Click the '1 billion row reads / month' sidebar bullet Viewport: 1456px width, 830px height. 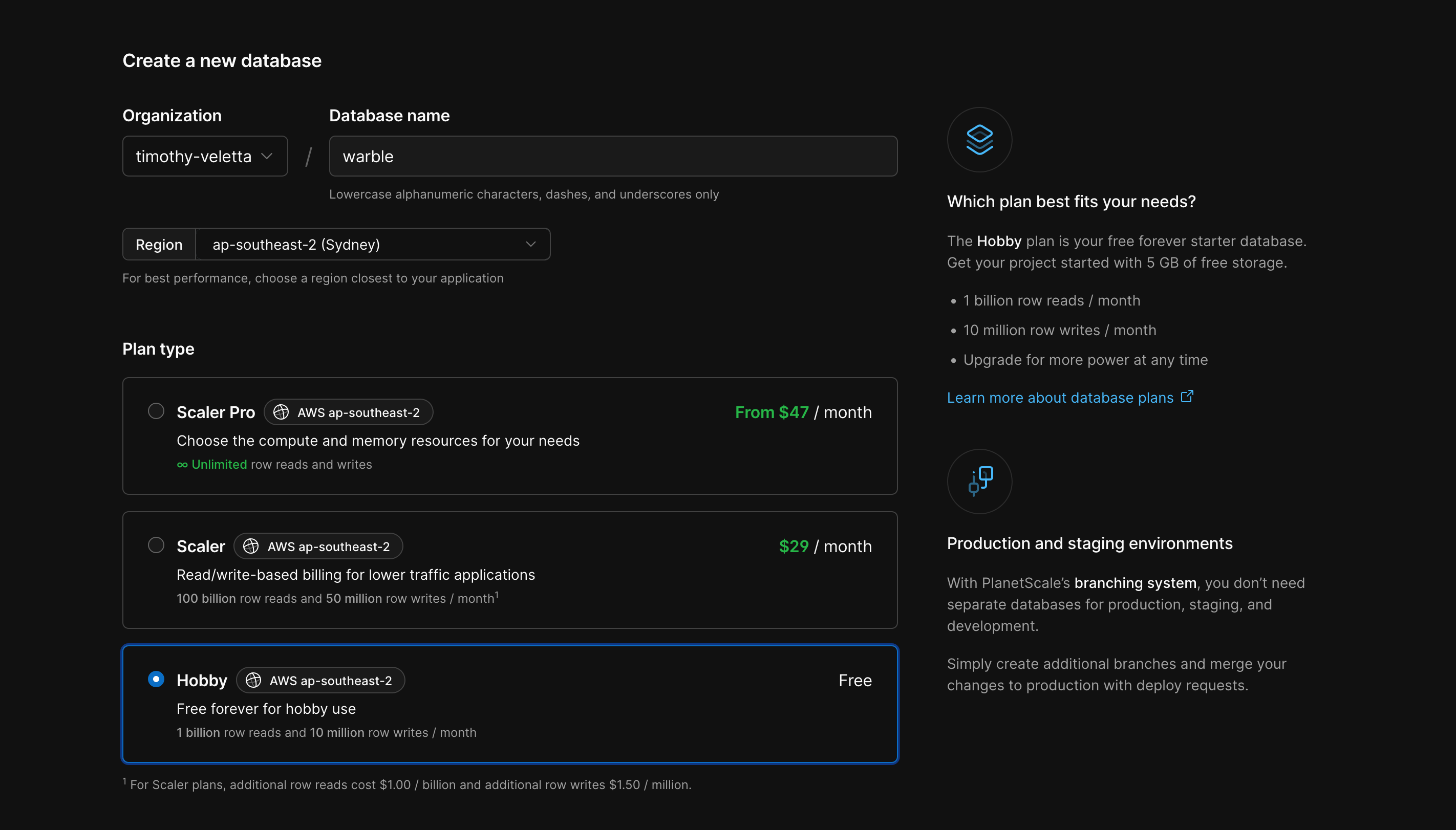coord(1052,300)
